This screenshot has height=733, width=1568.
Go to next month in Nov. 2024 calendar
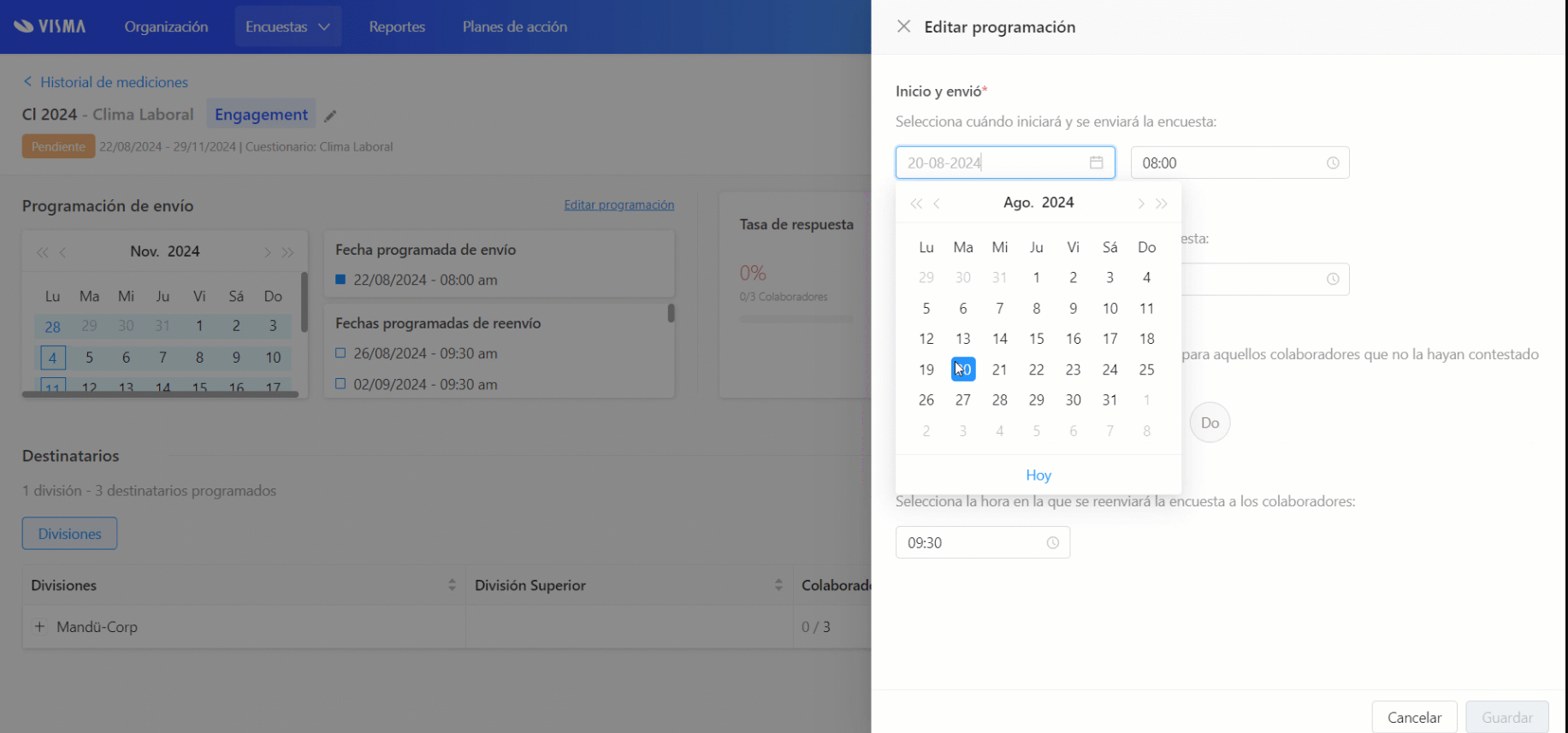click(x=267, y=252)
